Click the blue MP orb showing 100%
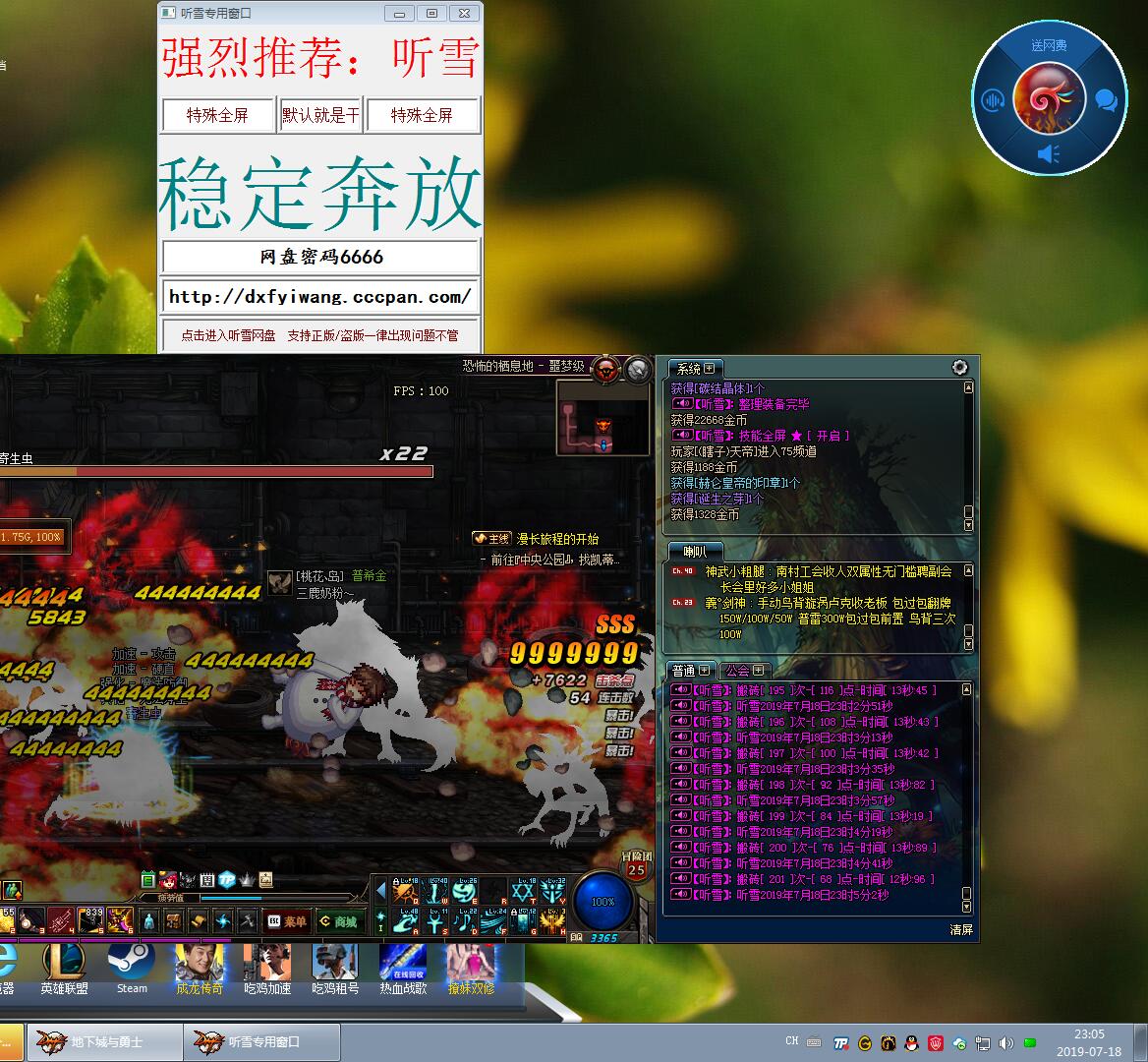This screenshot has width=1148, height=1062. pos(603,901)
